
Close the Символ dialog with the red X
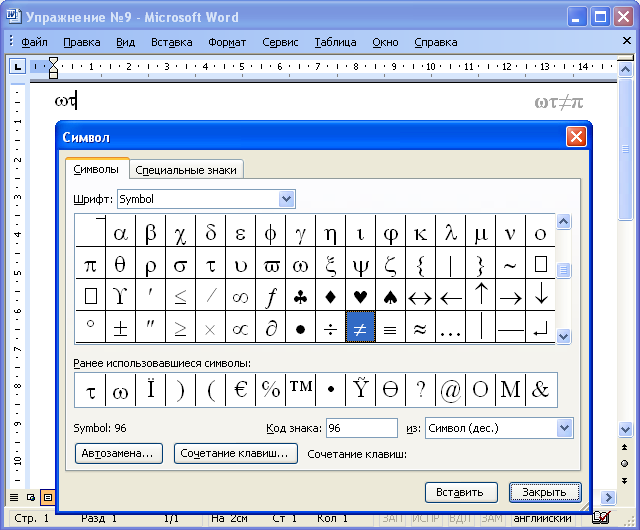pyautogui.click(x=576, y=136)
